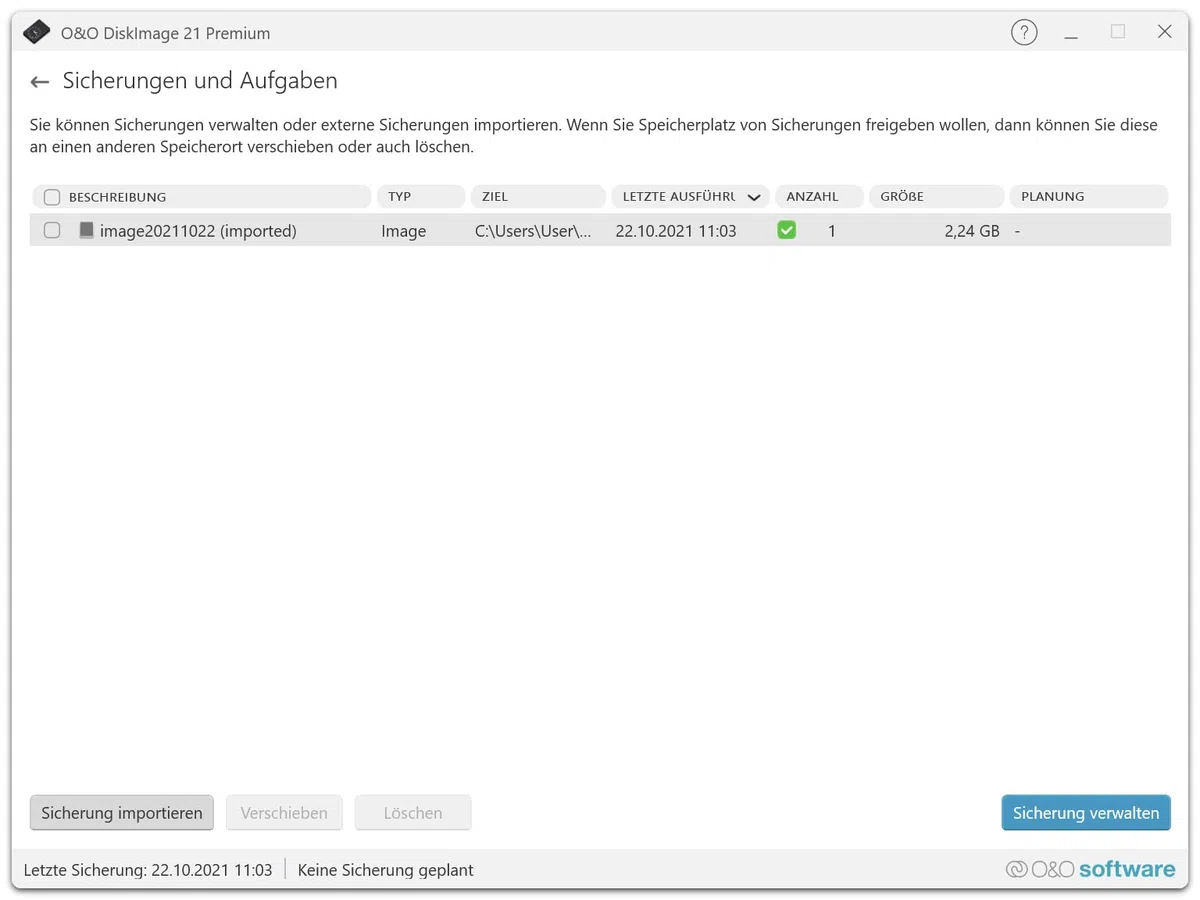Sort by the ANZAHL column header

(x=819, y=196)
